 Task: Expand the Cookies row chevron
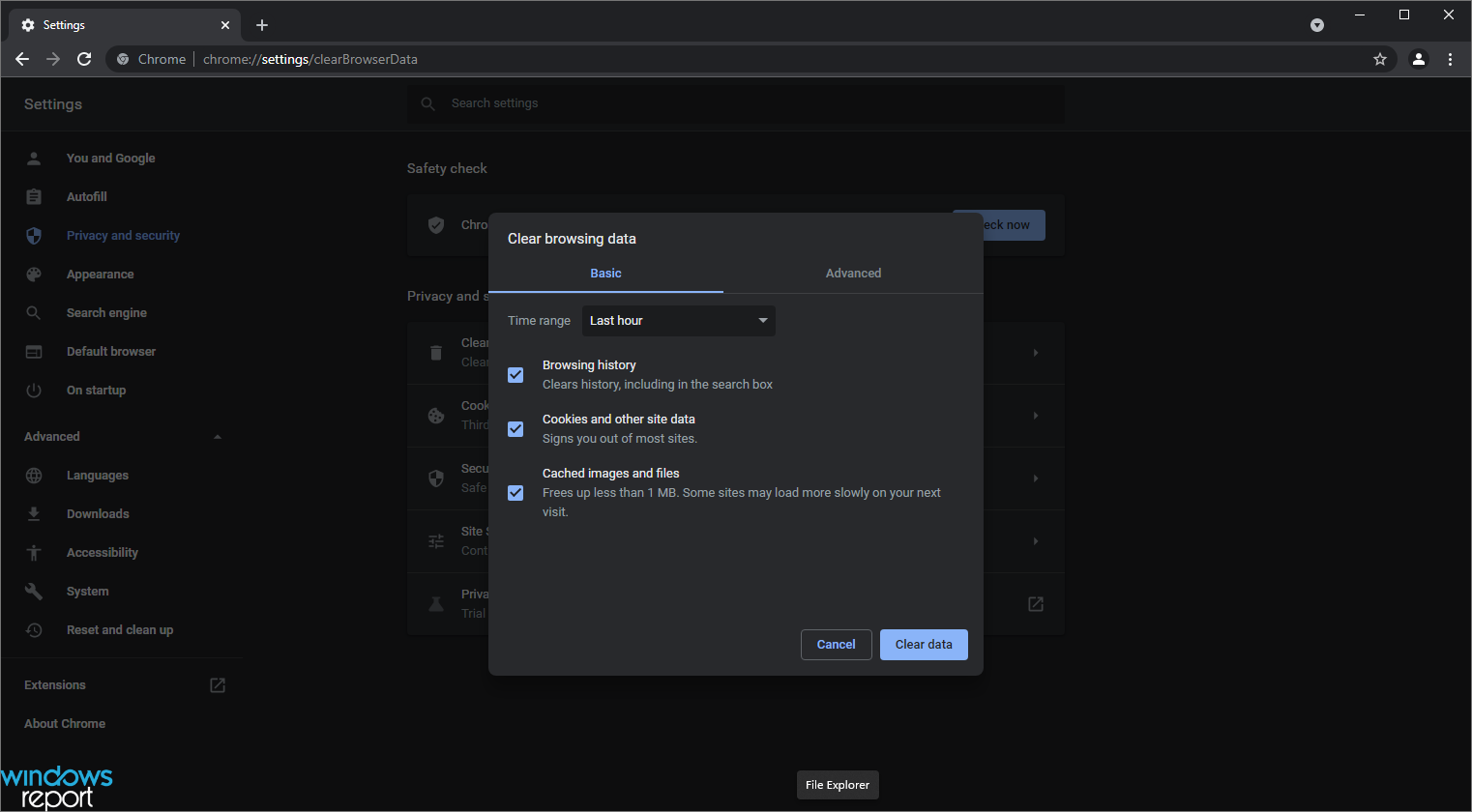(1036, 416)
